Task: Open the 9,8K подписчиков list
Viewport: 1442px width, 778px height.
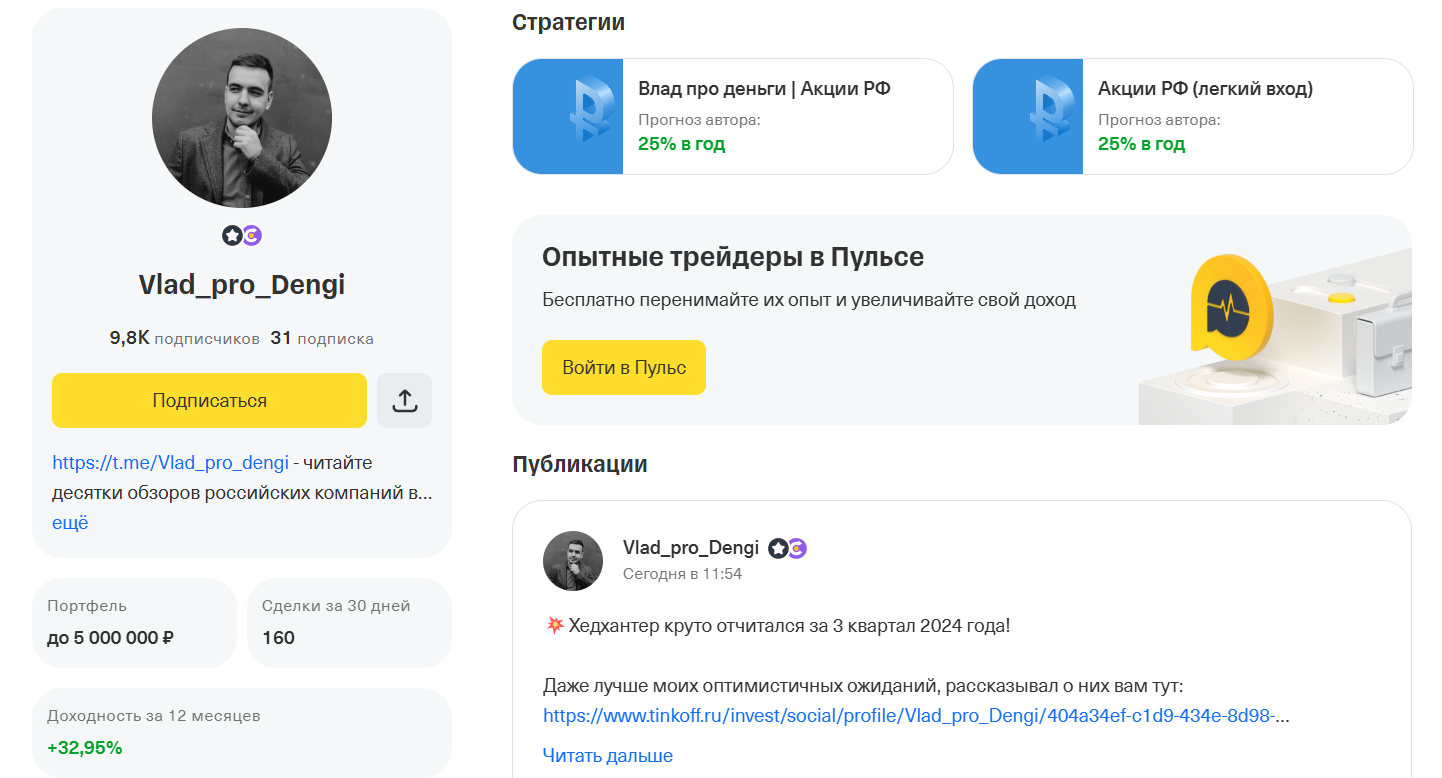Action: pos(184,338)
